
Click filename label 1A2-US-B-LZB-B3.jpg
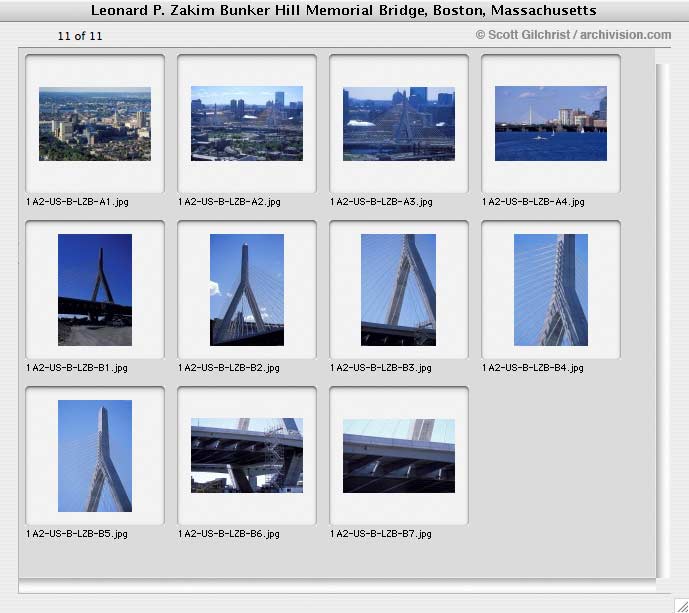[381, 368]
